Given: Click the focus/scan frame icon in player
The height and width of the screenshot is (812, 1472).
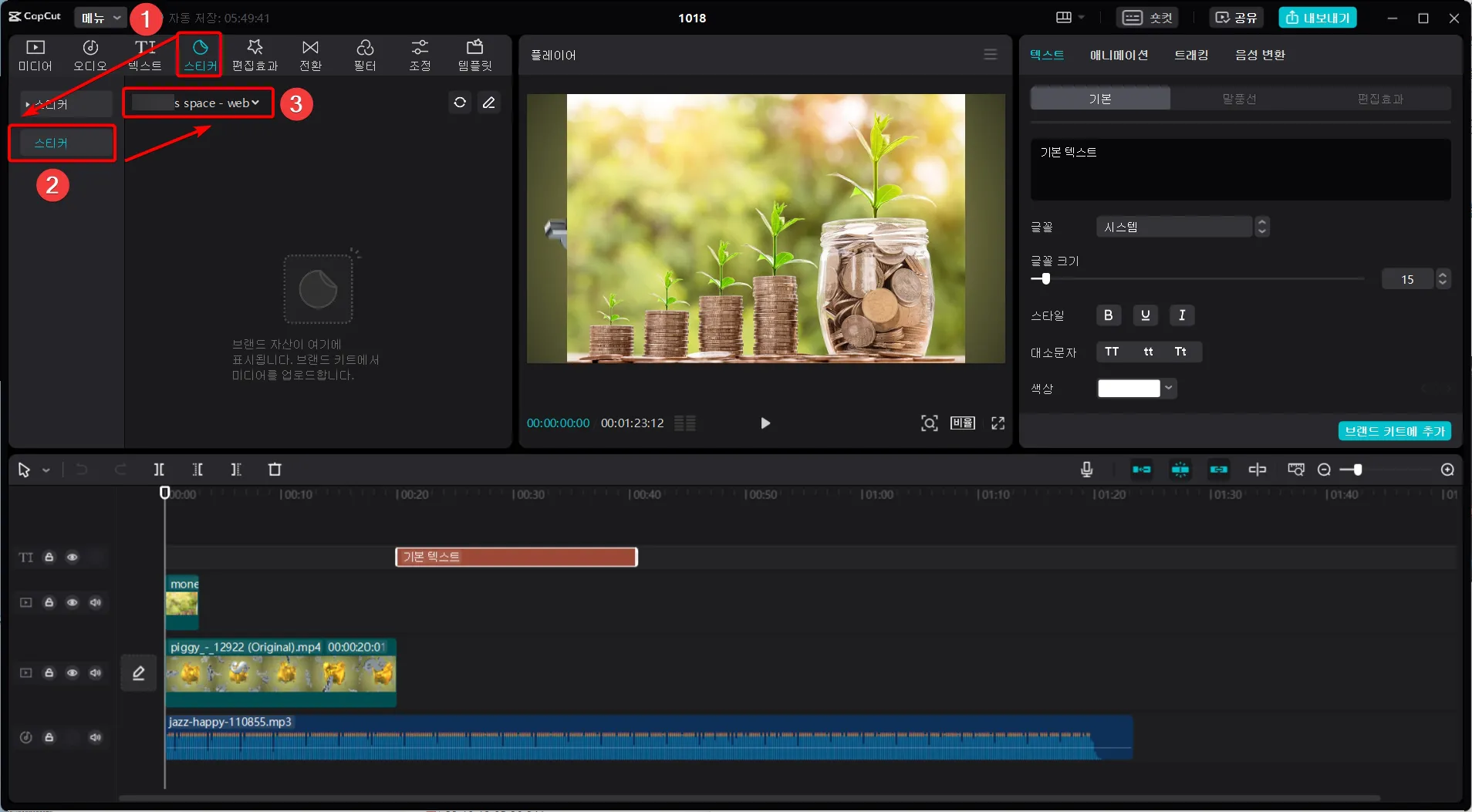Looking at the screenshot, I should click(x=930, y=423).
